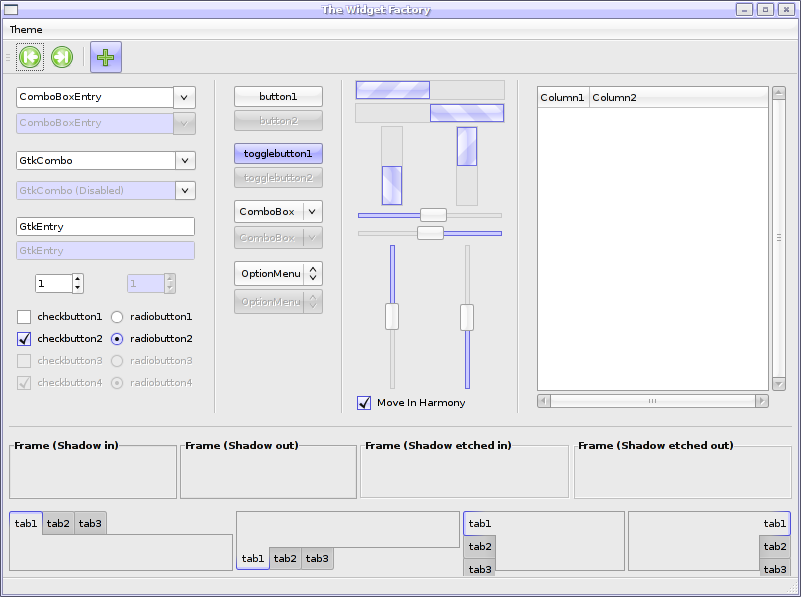801x597 pixels.
Task: Click the toolbar drag handle grip
Action: pos(8,57)
